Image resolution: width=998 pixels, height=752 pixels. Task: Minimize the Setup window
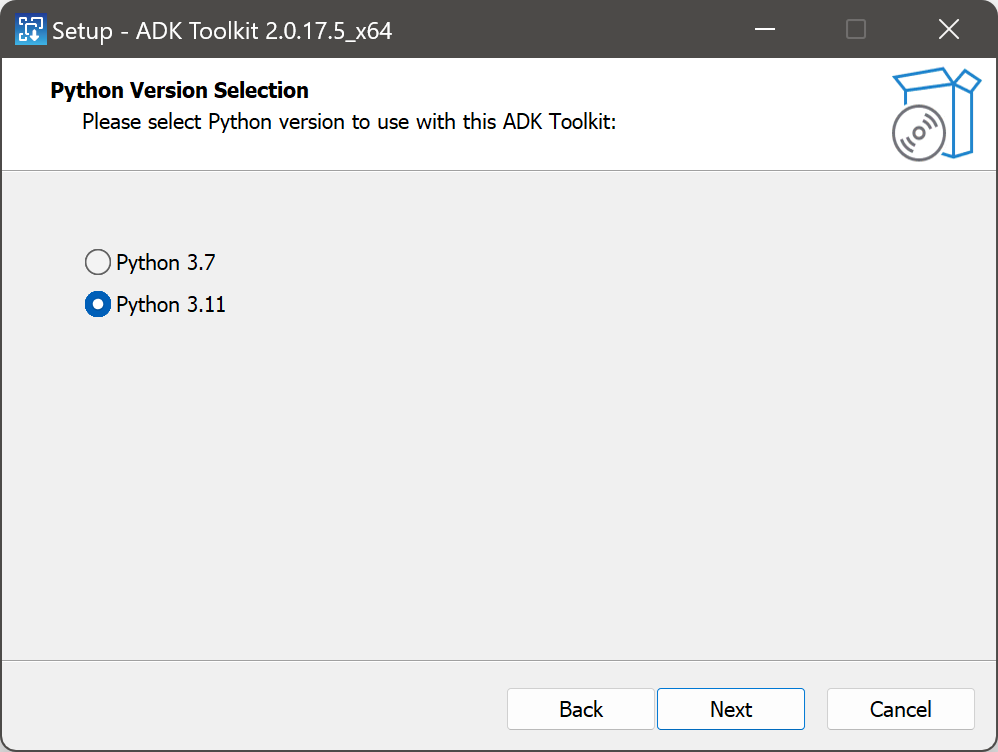click(x=764, y=30)
